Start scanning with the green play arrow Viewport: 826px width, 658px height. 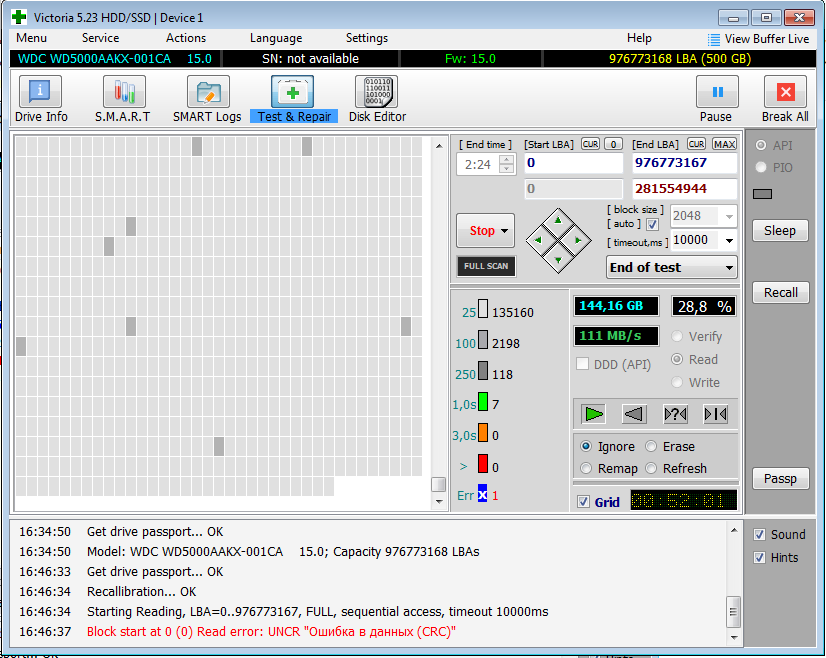pyautogui.click(x=593, y=413)
